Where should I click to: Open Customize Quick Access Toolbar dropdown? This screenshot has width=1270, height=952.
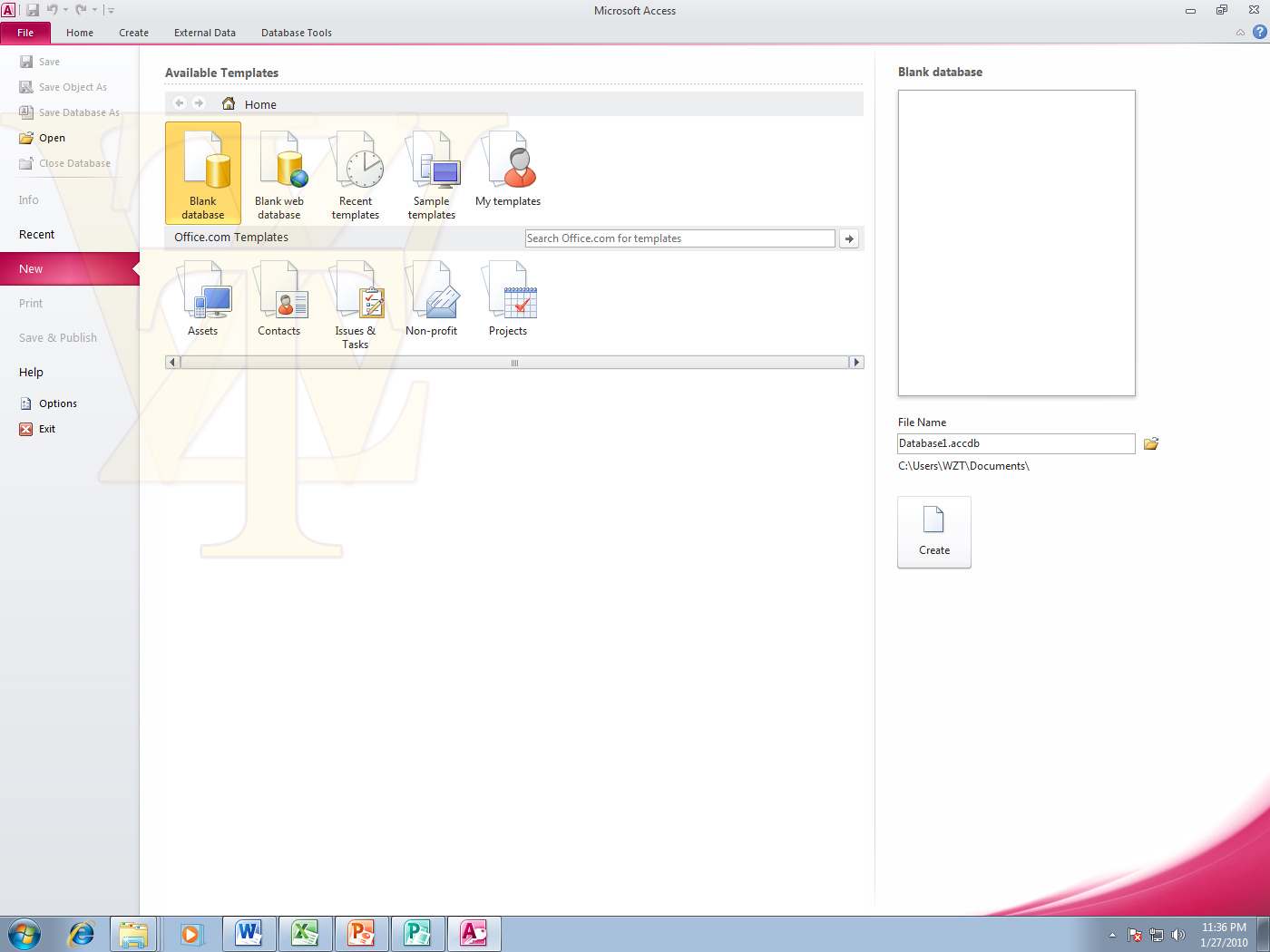click(111, 10)
